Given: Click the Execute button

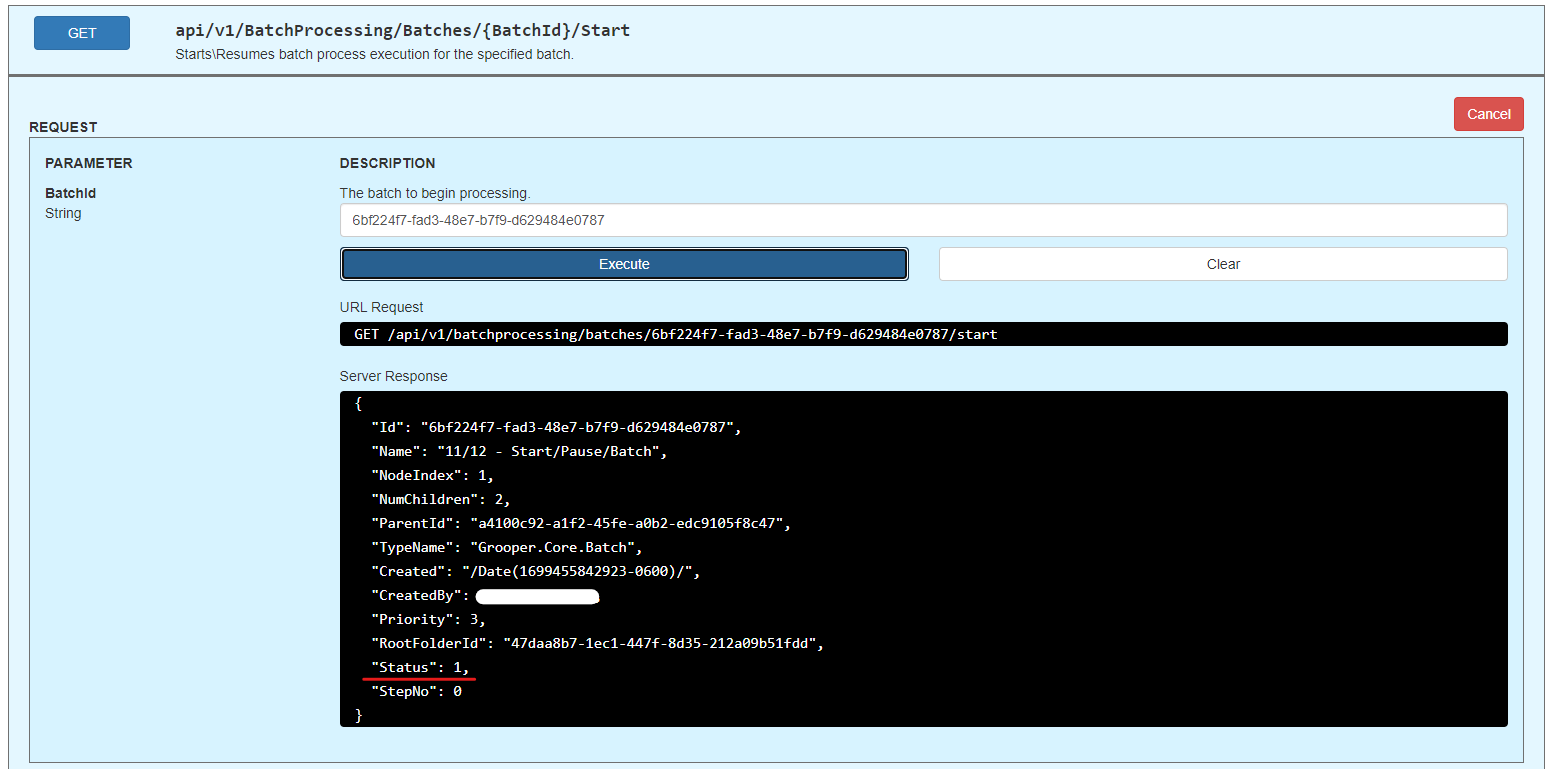Looking at the screenshot, I should (624, 264).
